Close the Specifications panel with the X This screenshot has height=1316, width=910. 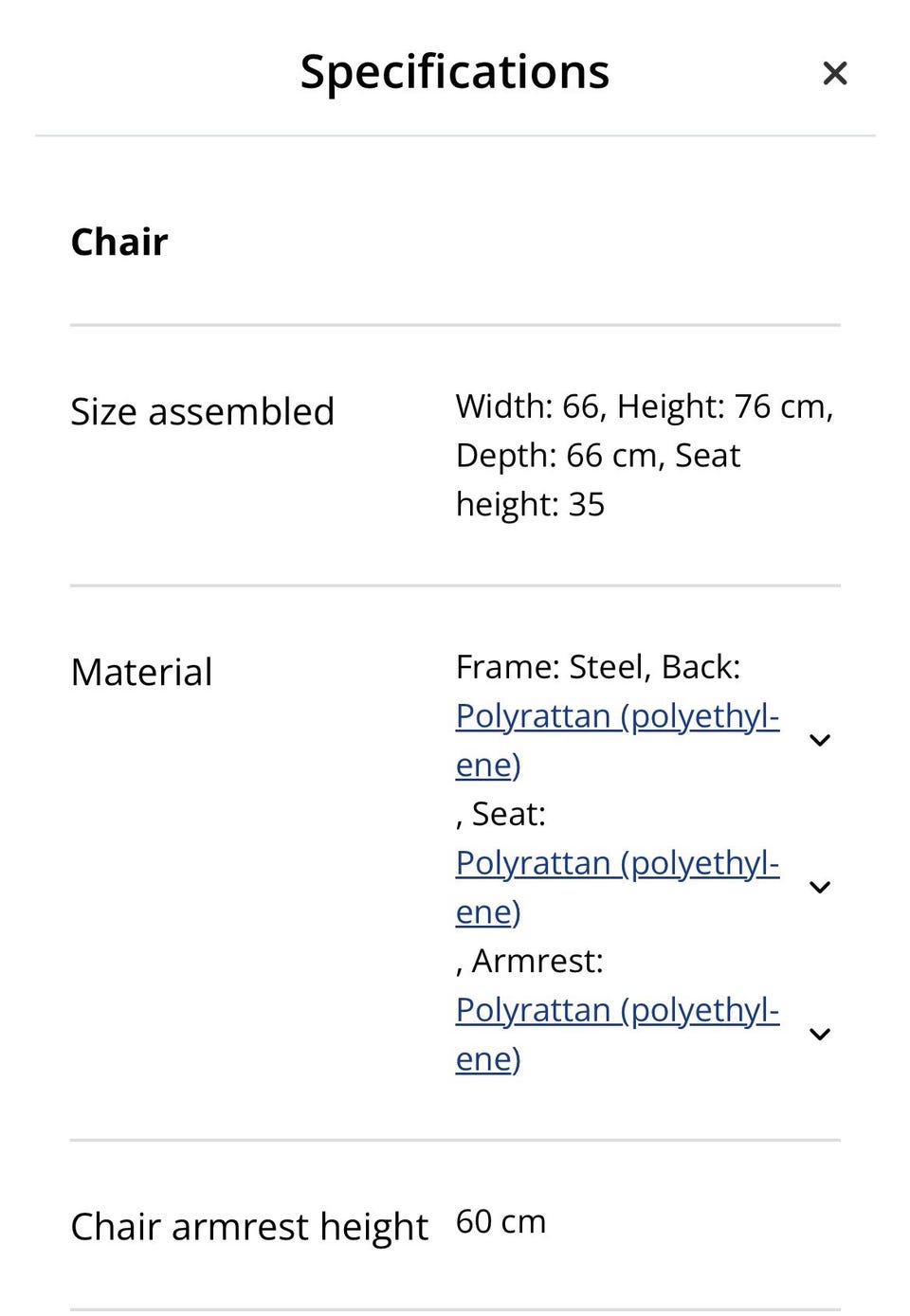point(834,73)
